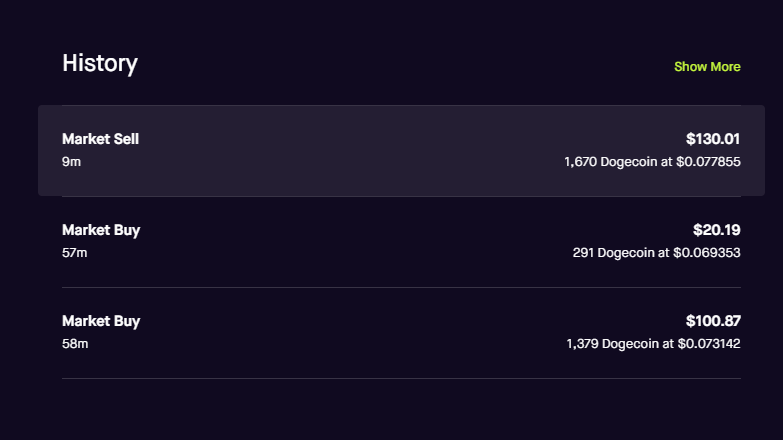Click the History section heading
783x440 pixels.
click(100, 64)
